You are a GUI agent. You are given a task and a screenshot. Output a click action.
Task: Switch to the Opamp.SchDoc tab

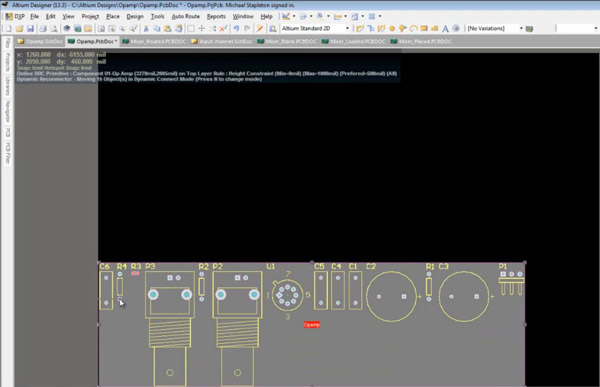41,41
